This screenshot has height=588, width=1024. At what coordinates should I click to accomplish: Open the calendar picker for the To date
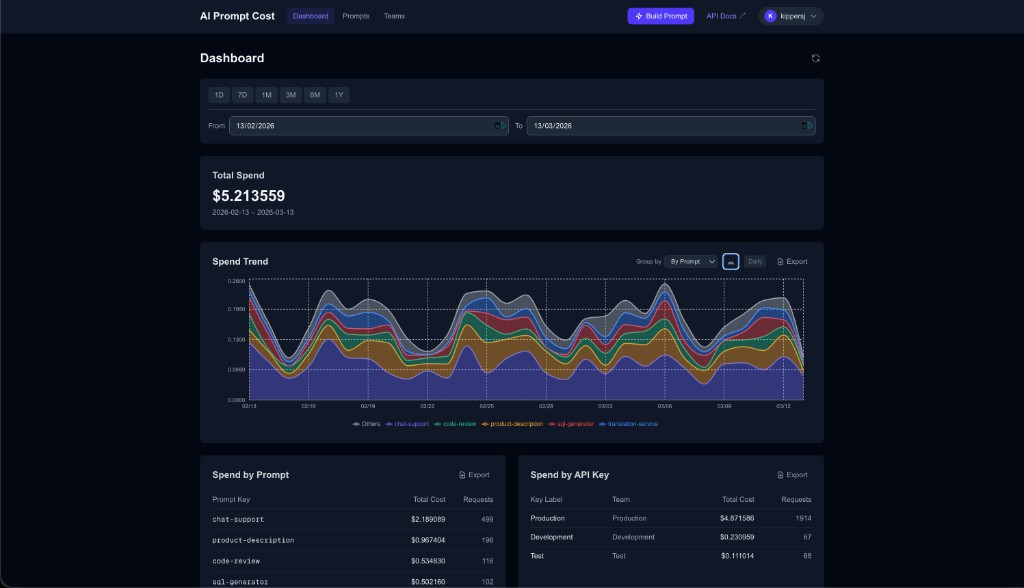[x=806, y=125]
